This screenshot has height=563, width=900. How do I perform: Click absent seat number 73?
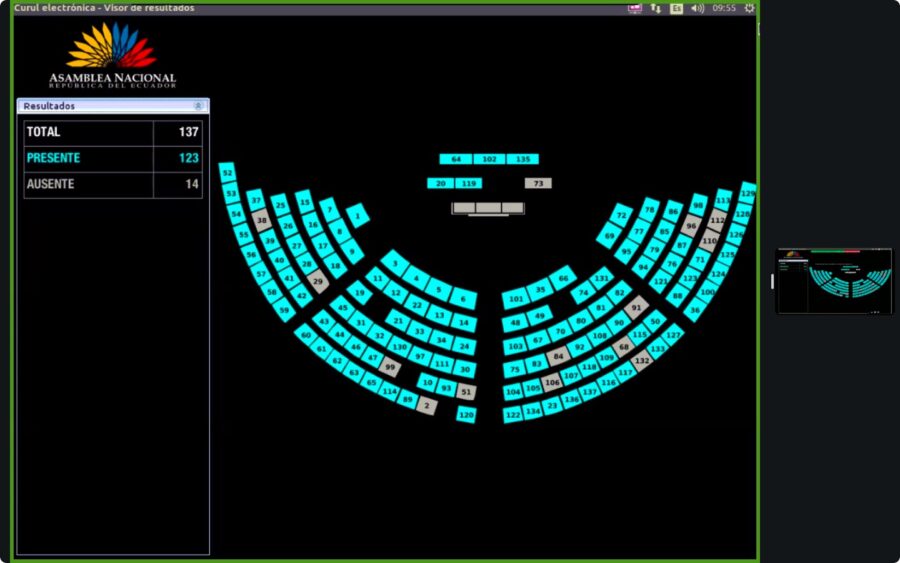[x=538, y=183]
